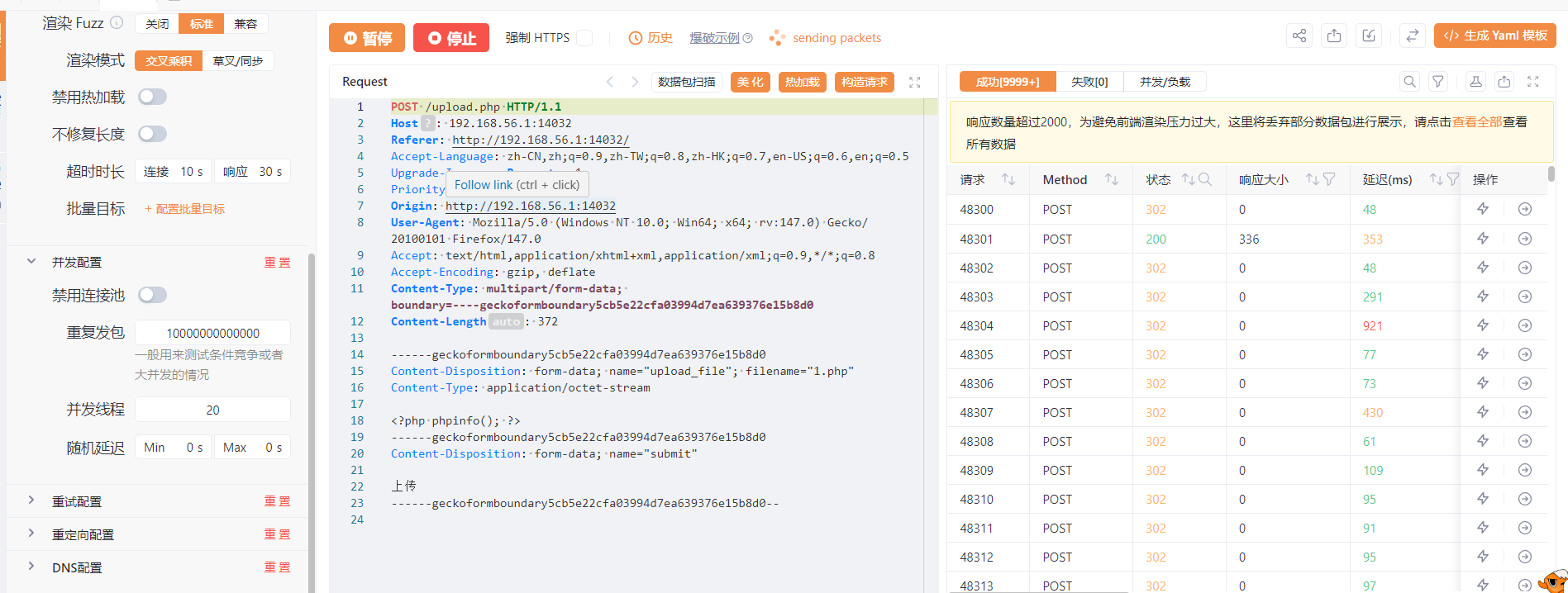
Task: Filter the 响应大小 column
Action: pos(1329,179)
